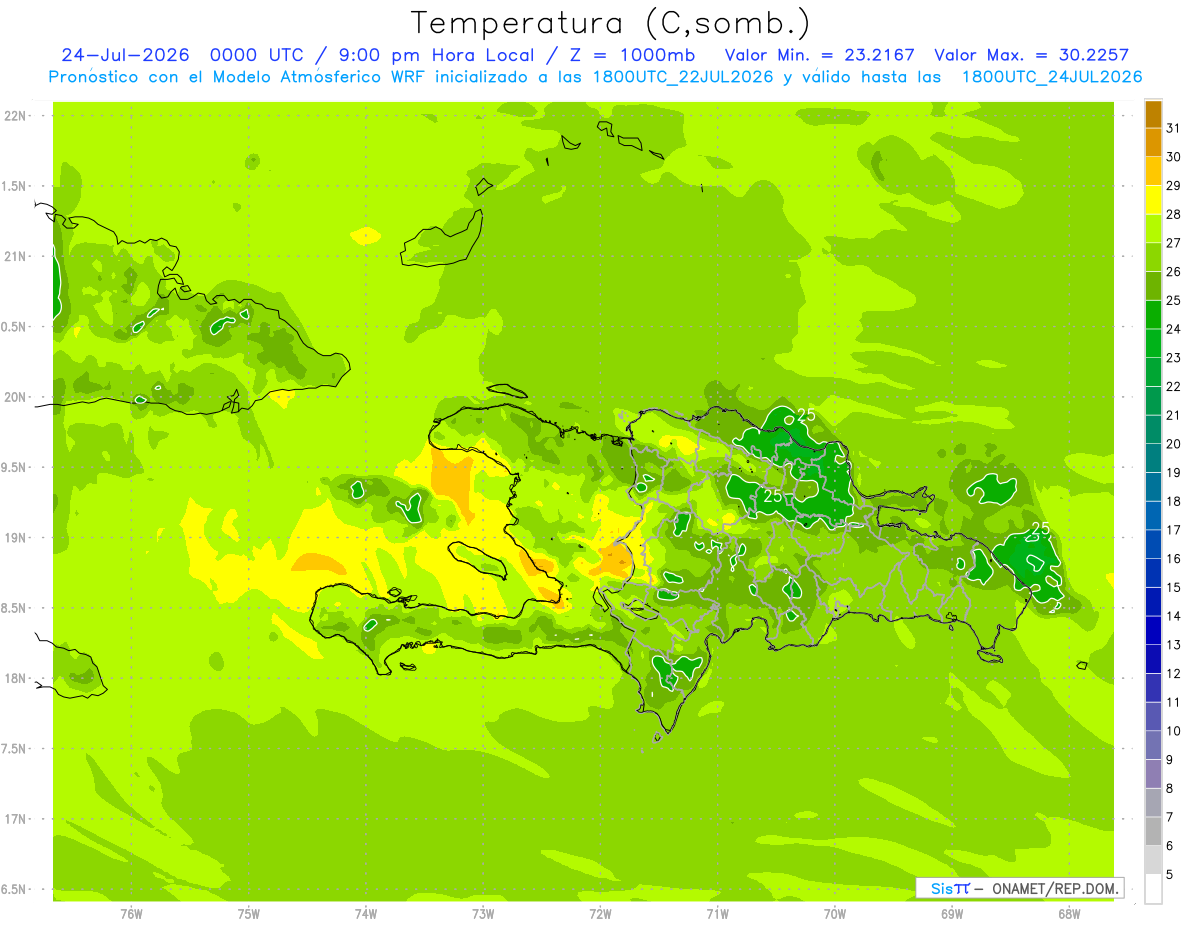Click the 'Valor Max. = 30.2257' text

click(x=1031, y=55)
